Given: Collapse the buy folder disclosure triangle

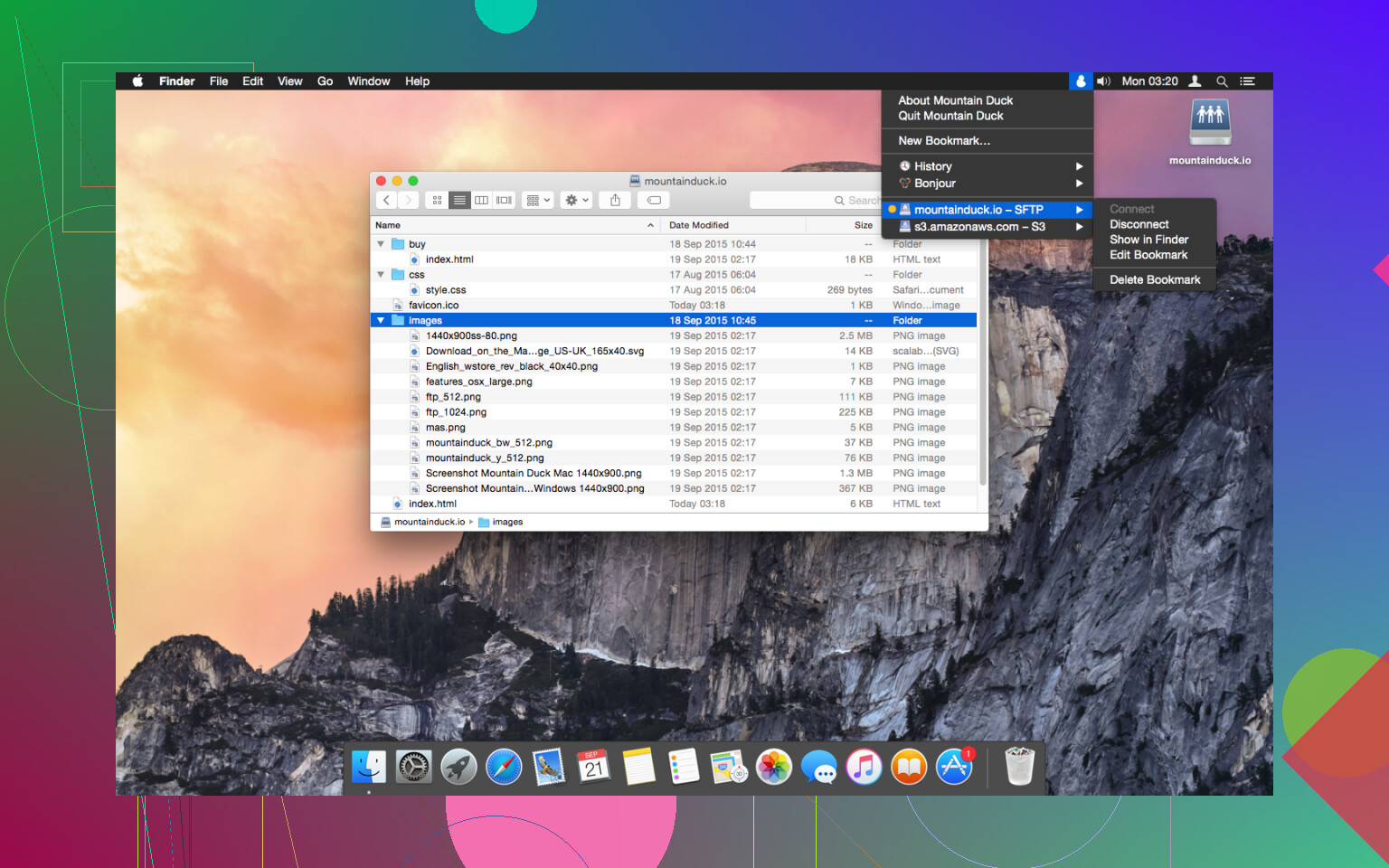Looking at the screenshot, I should point(381,244).
